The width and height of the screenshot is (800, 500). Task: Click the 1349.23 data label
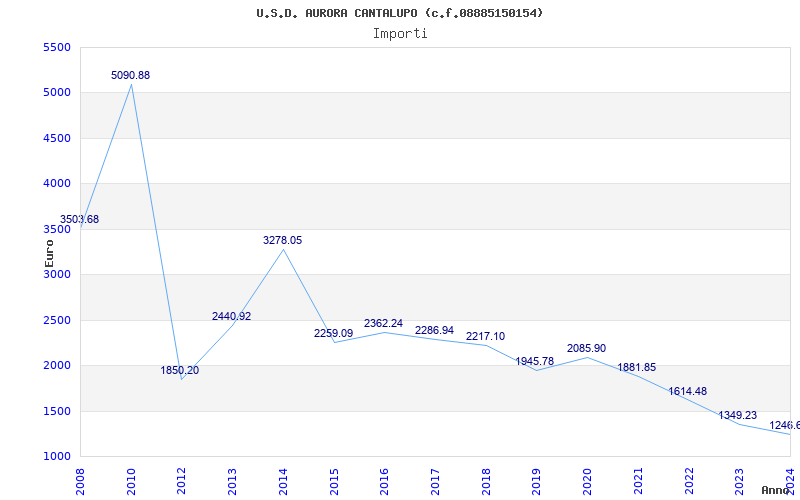tap(738, 415)
